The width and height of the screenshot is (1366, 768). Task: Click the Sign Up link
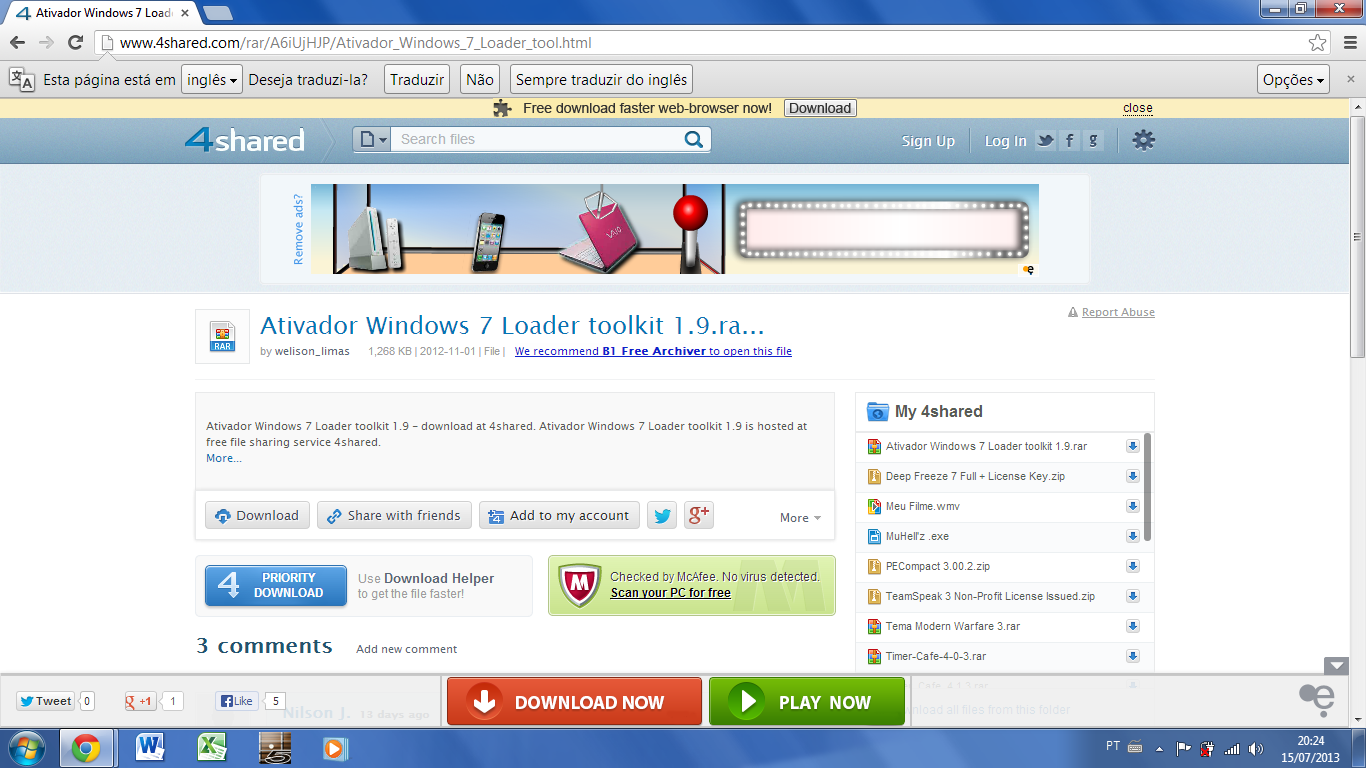(x=928, y=141)
